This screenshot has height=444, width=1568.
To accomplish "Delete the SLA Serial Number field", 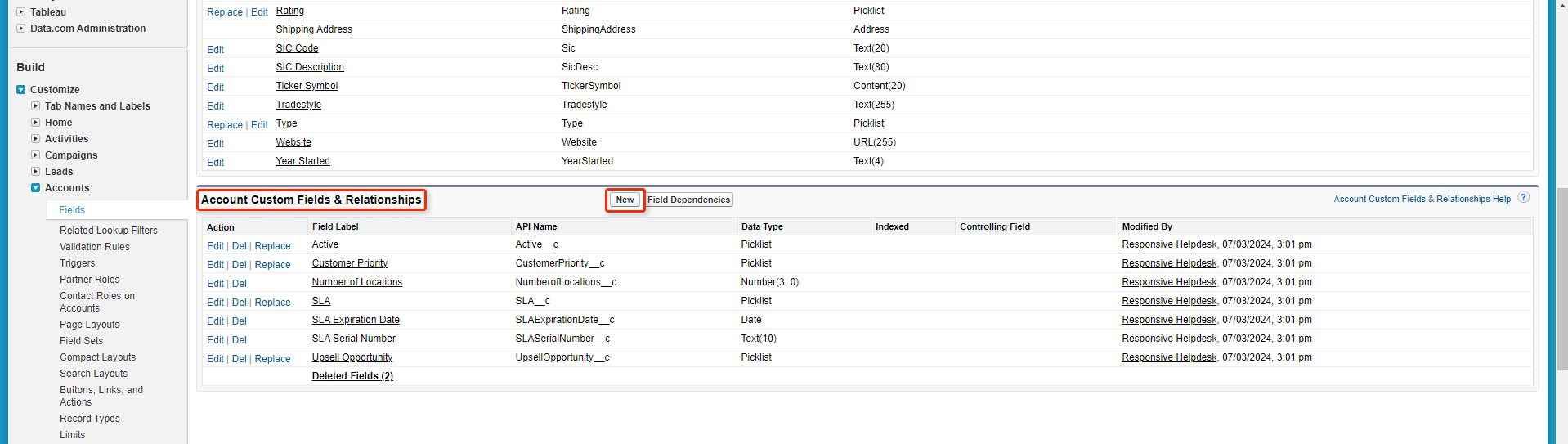I will (x=239, y=340).
